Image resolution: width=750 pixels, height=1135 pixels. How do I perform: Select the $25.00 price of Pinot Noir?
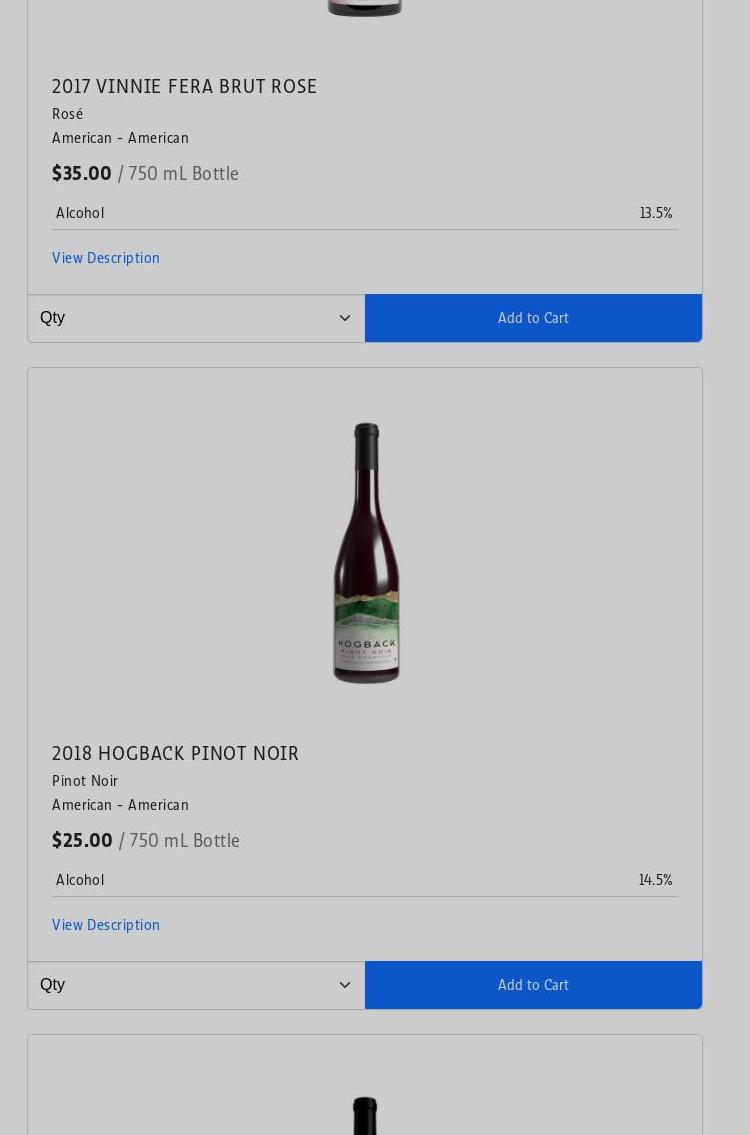click(82, 840)
